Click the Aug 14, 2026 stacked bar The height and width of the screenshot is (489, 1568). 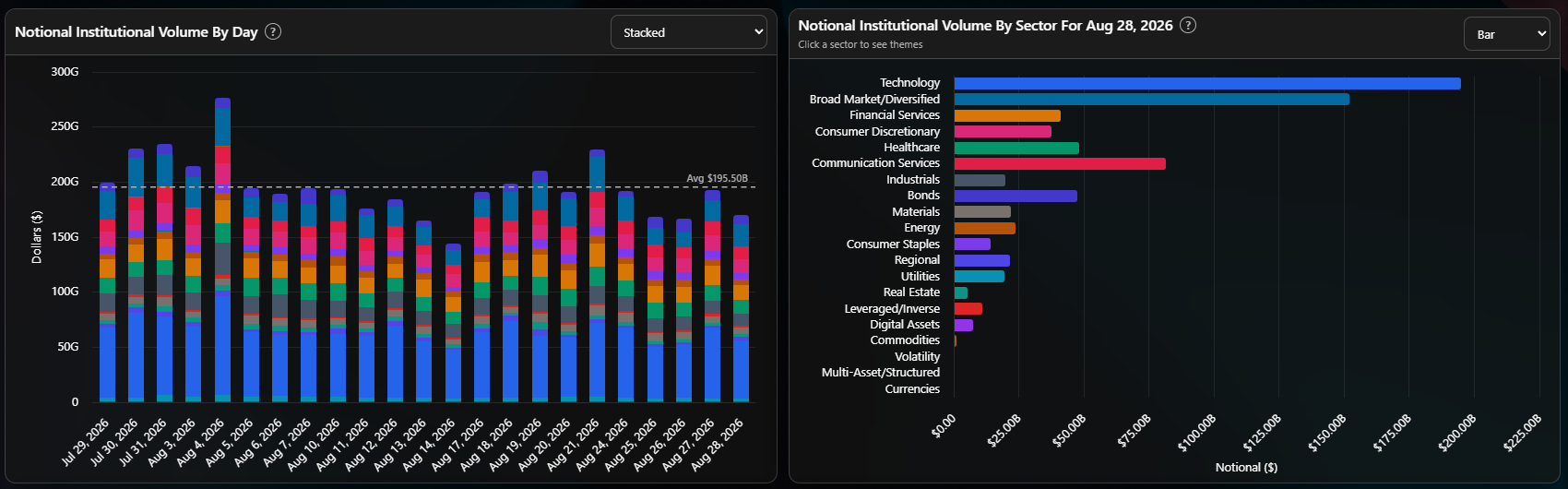453,323
